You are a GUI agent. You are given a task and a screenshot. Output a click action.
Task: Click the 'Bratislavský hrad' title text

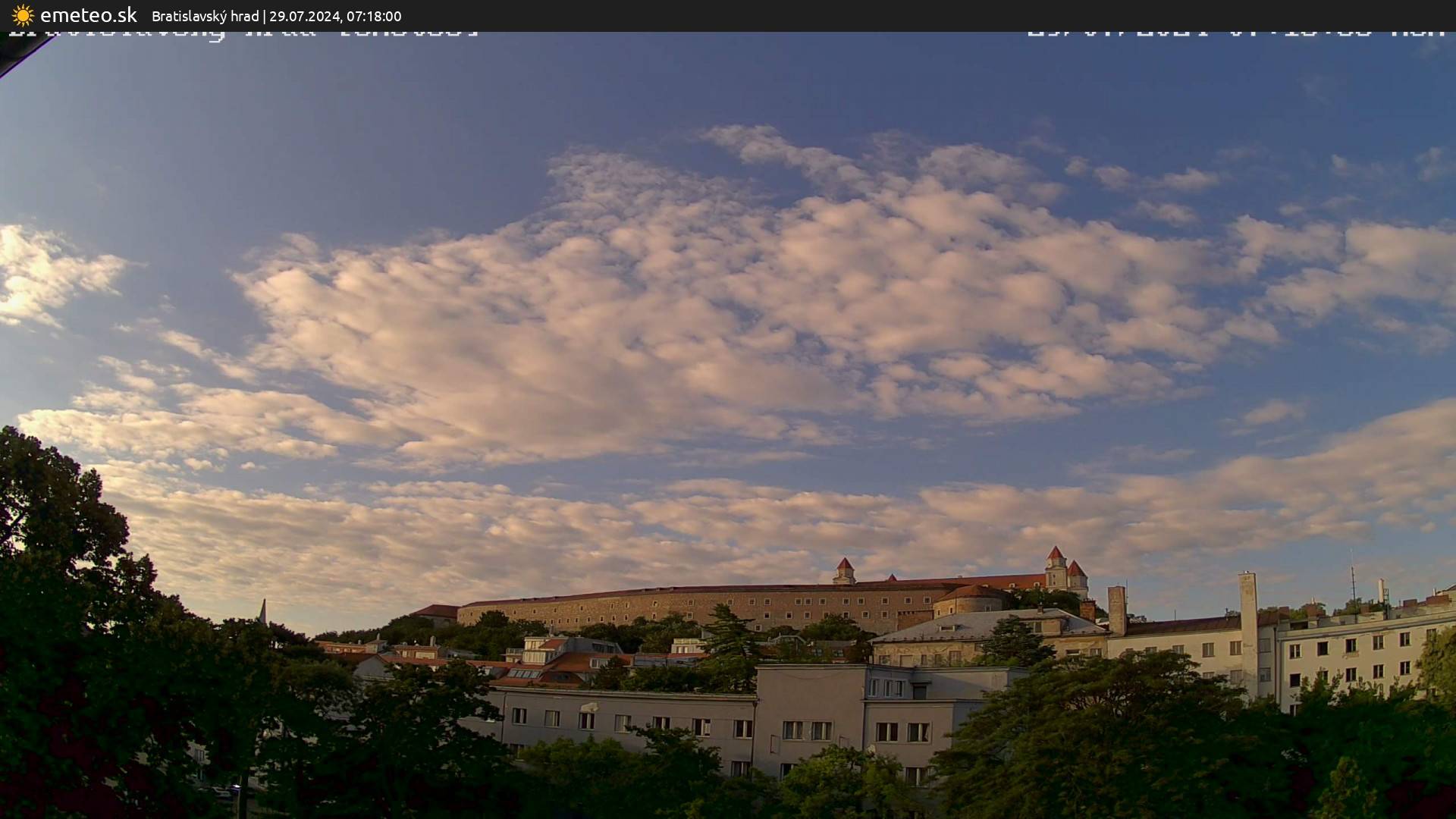click(205, 16)
